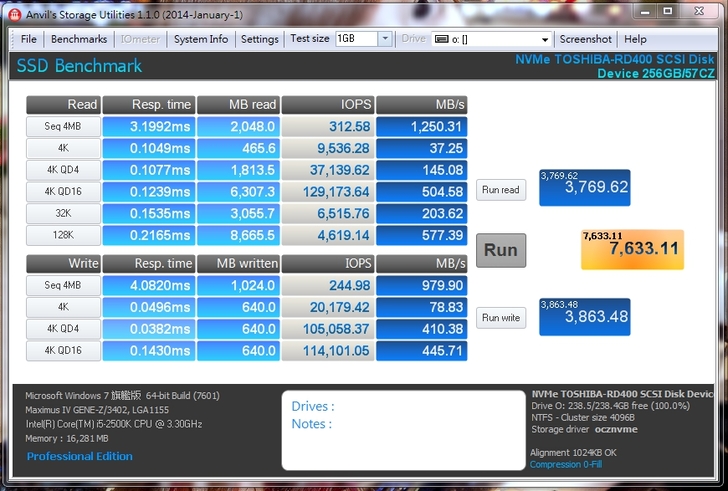Viewport: 728px width, 491px height.
Task: Expand the Drive selection dropdown
Action: point(545,39)
